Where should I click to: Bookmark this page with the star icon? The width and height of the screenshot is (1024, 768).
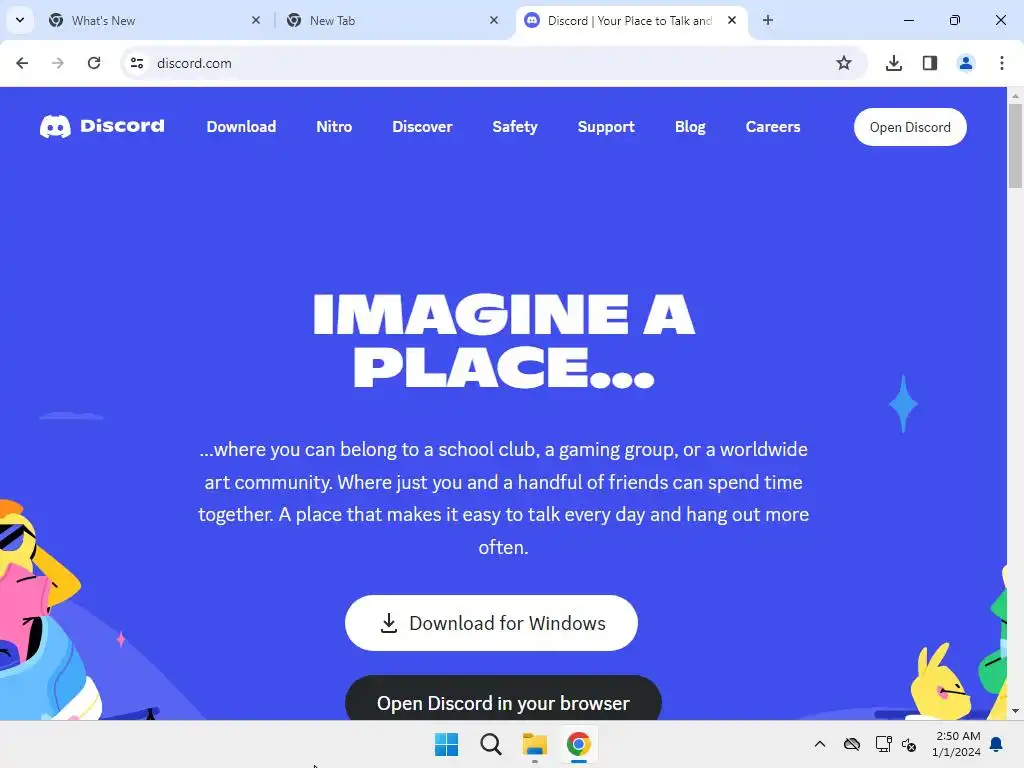pos(844,63)
